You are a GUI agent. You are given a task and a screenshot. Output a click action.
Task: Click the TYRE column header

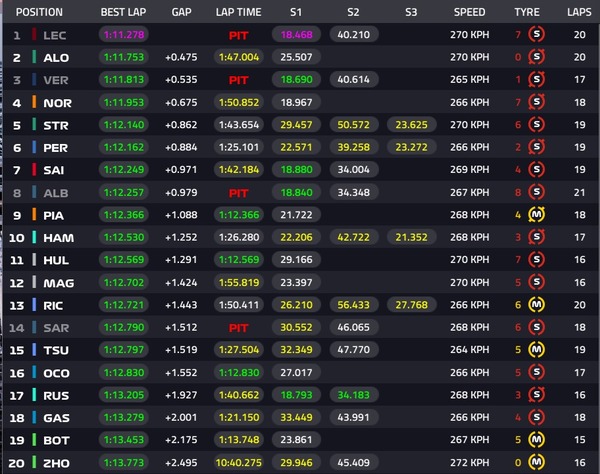[x=528, y=12]
